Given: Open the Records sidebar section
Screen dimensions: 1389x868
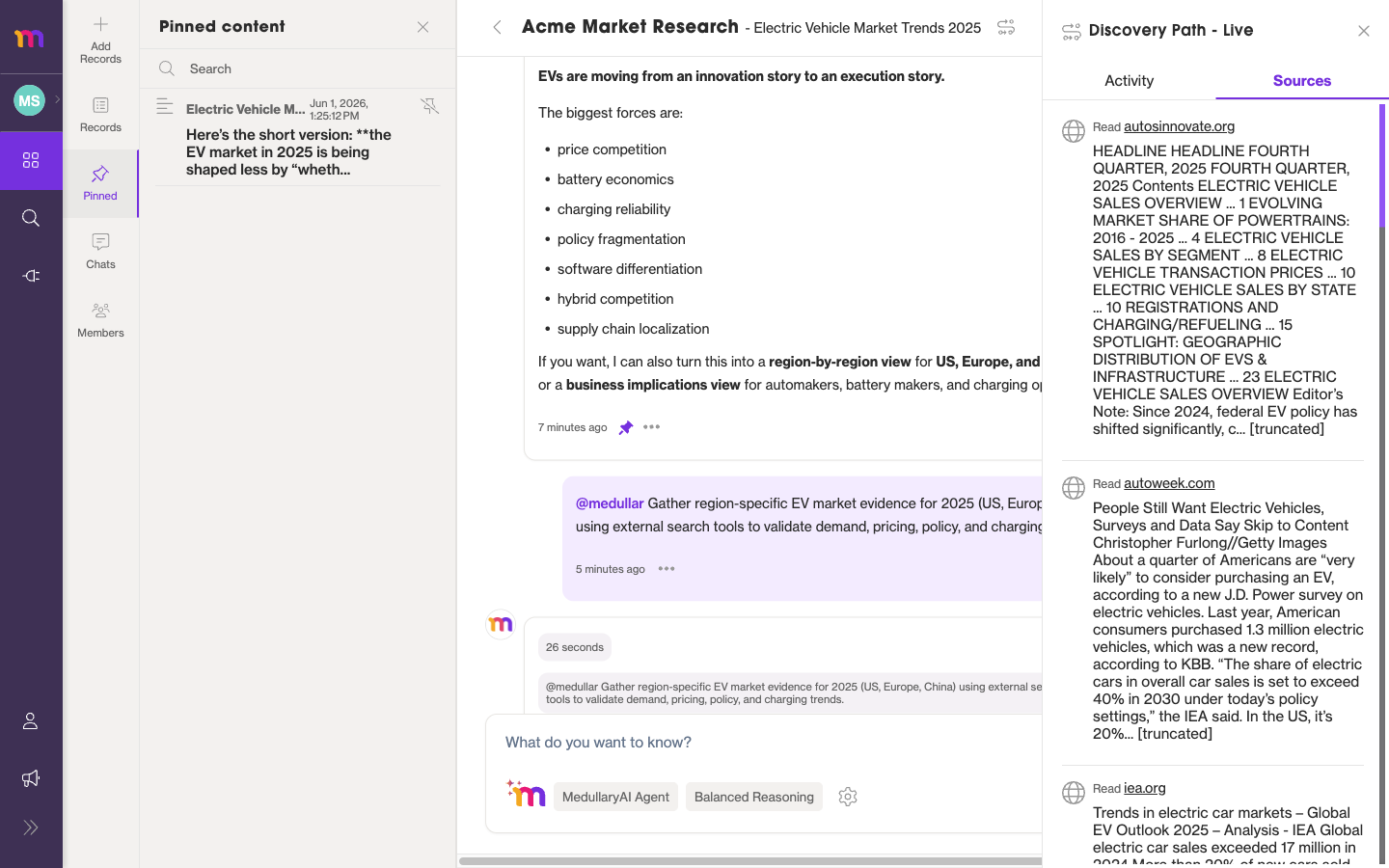Looking at the screenshot, I should [x=100, y=114].
